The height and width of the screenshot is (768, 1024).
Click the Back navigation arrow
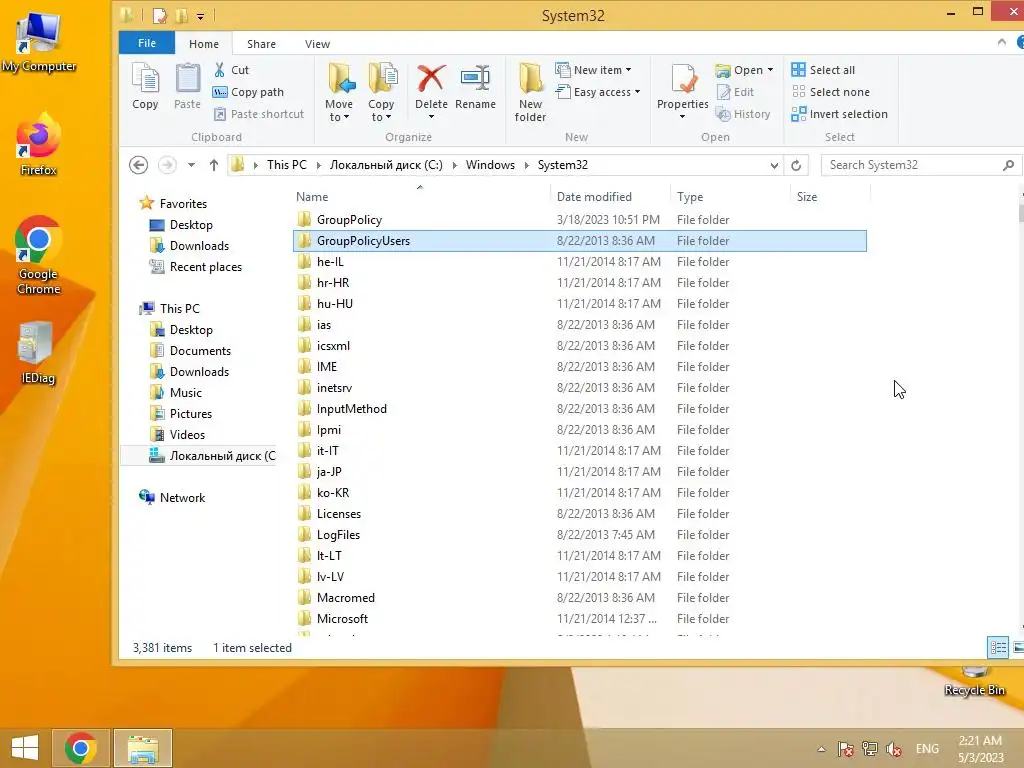138,165
